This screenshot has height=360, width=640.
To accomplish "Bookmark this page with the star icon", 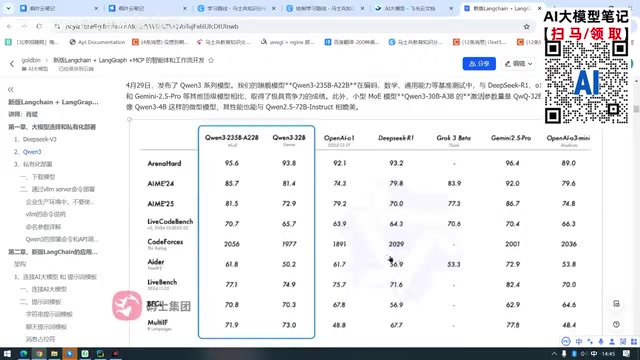I will (x=527, y=27).
